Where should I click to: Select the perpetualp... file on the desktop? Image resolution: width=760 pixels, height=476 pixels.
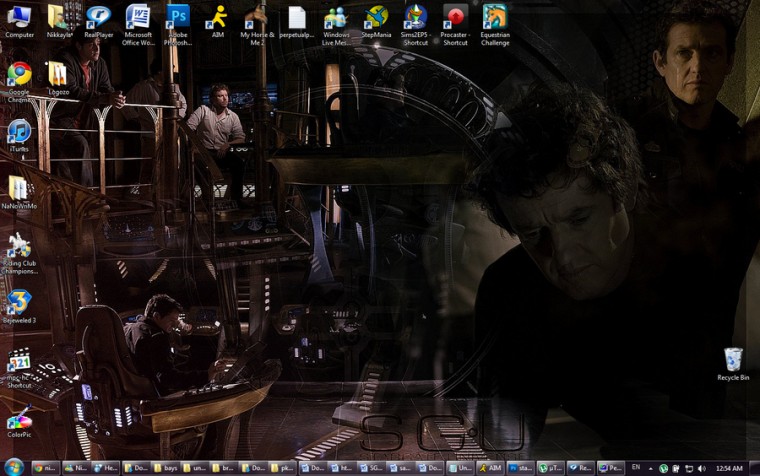coord(297,21)
